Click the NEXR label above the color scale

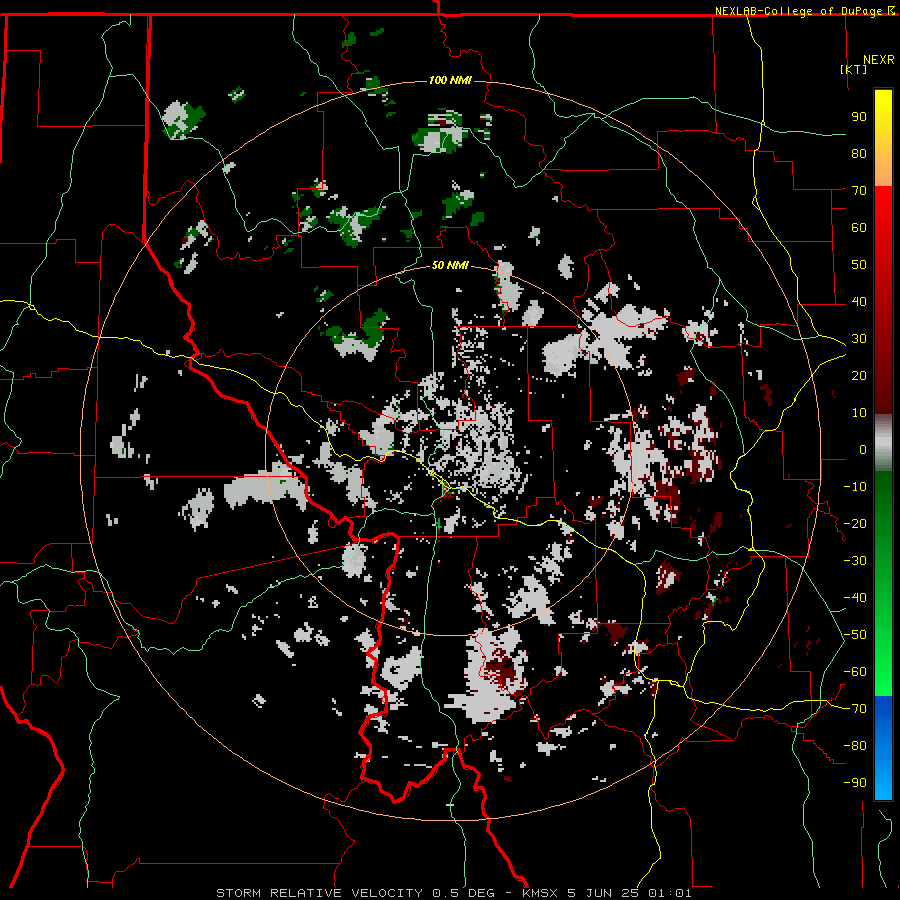tap(879, 60)
